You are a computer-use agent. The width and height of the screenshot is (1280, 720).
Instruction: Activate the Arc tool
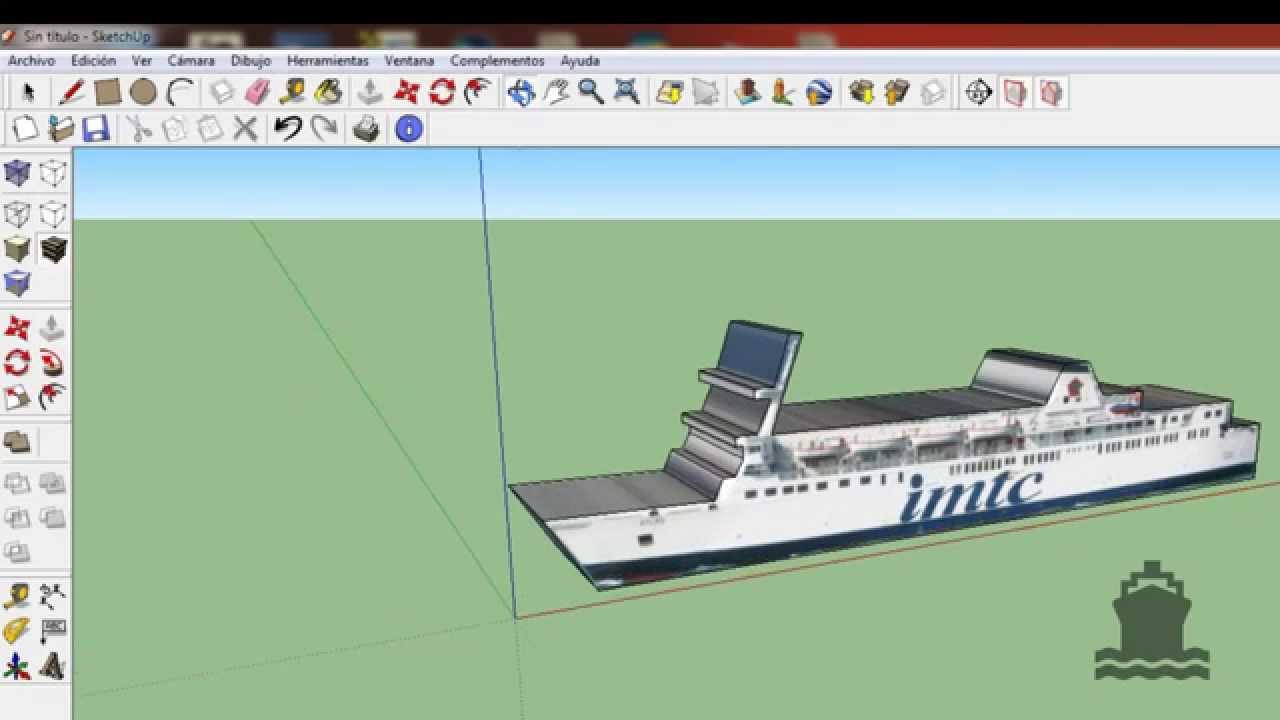tap(180, 92)
